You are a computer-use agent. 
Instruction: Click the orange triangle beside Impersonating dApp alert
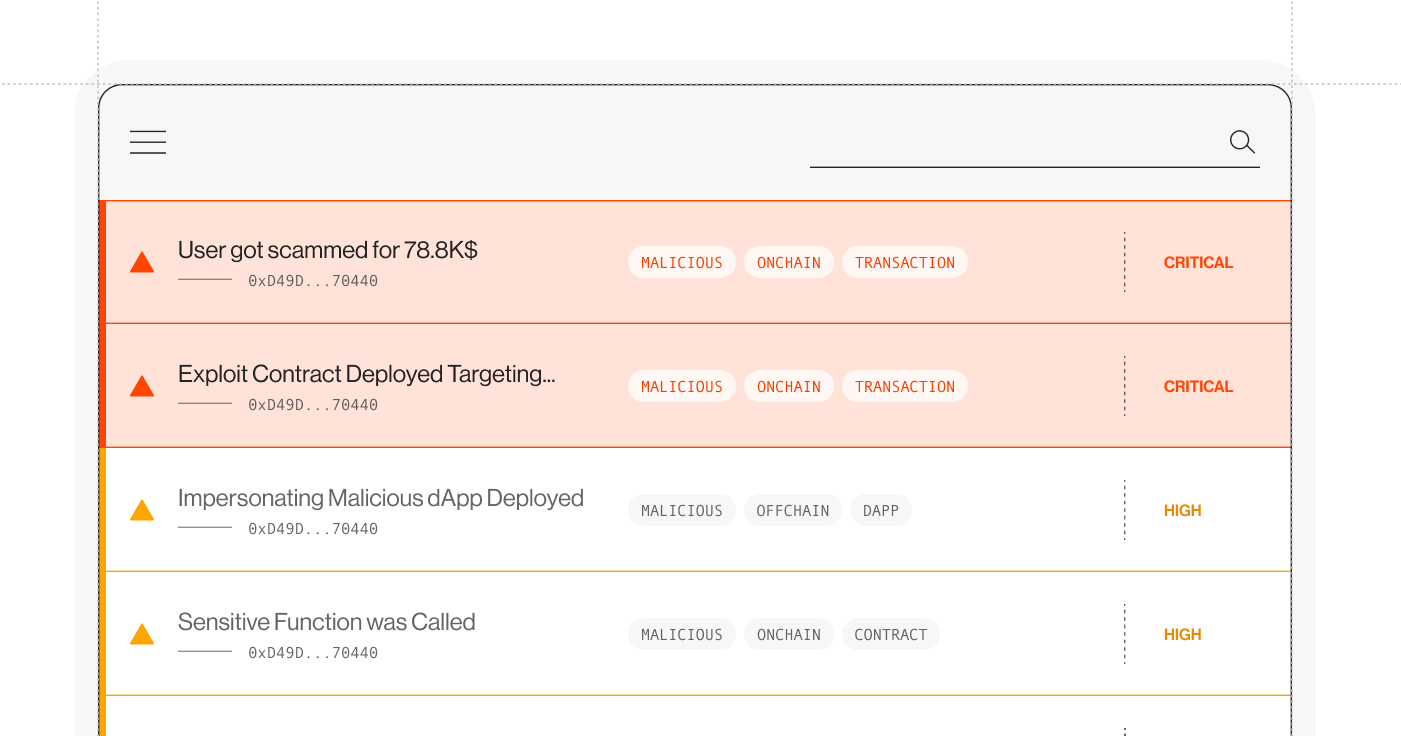click(x=142, y=511)
